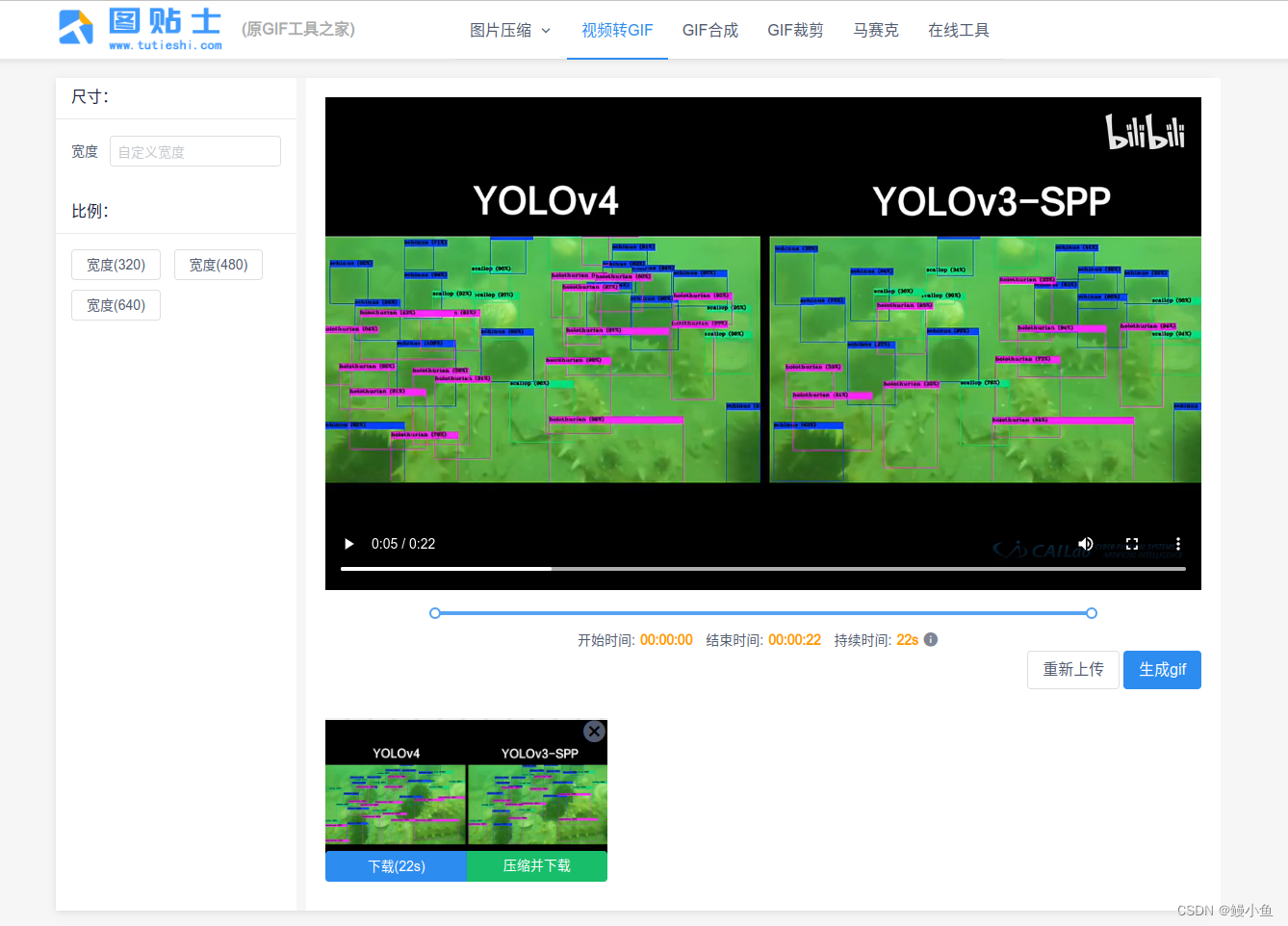This screenshot has width=1288, height=926.
Task: Click info icon next to 持续时间 22s
Action: (931, 639)
